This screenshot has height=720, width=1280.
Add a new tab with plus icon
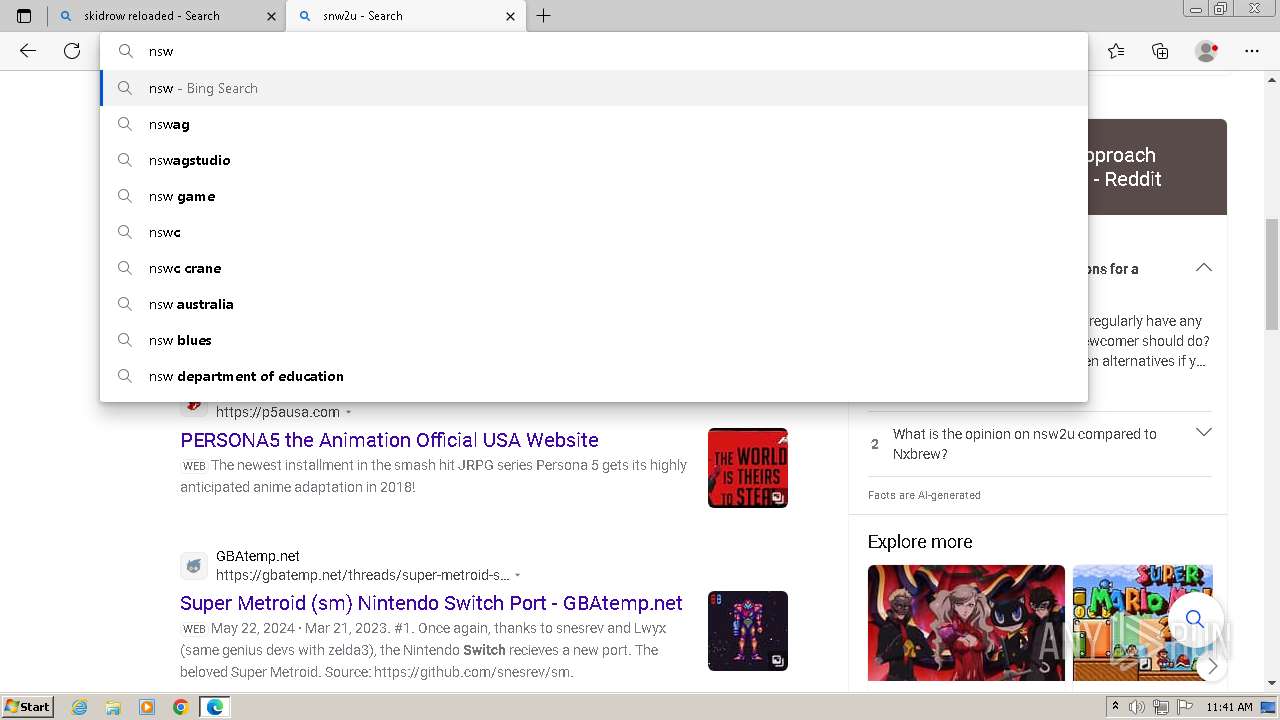(543, 16)
